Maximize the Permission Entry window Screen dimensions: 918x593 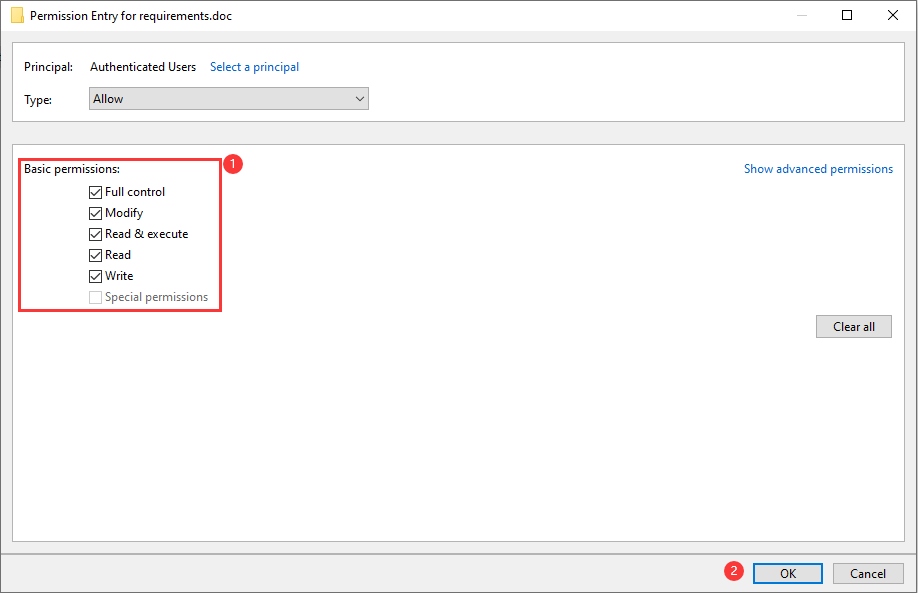click(847, 15)
